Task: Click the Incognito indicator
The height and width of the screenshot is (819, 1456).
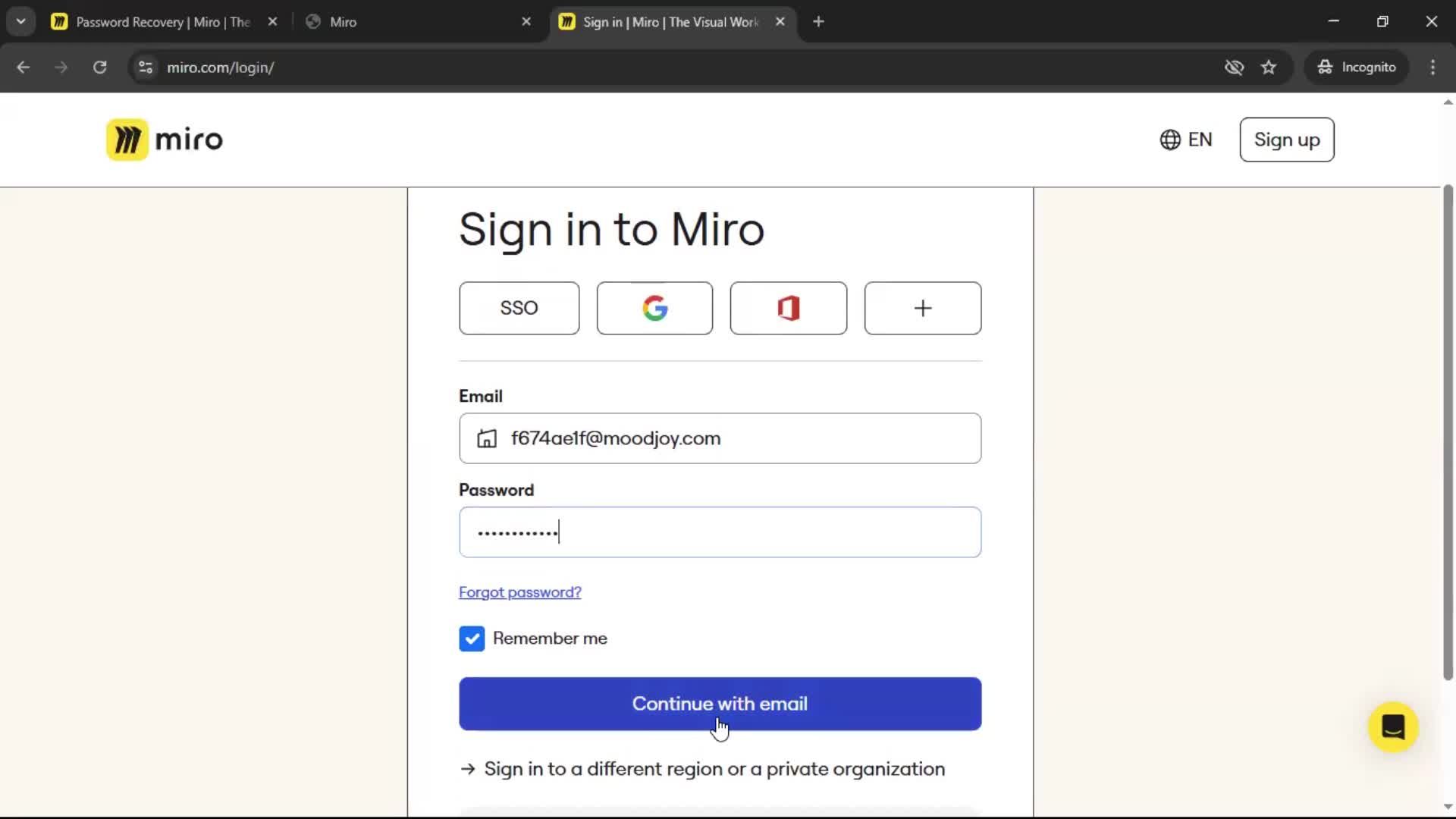Action: tap(1357, 67)
